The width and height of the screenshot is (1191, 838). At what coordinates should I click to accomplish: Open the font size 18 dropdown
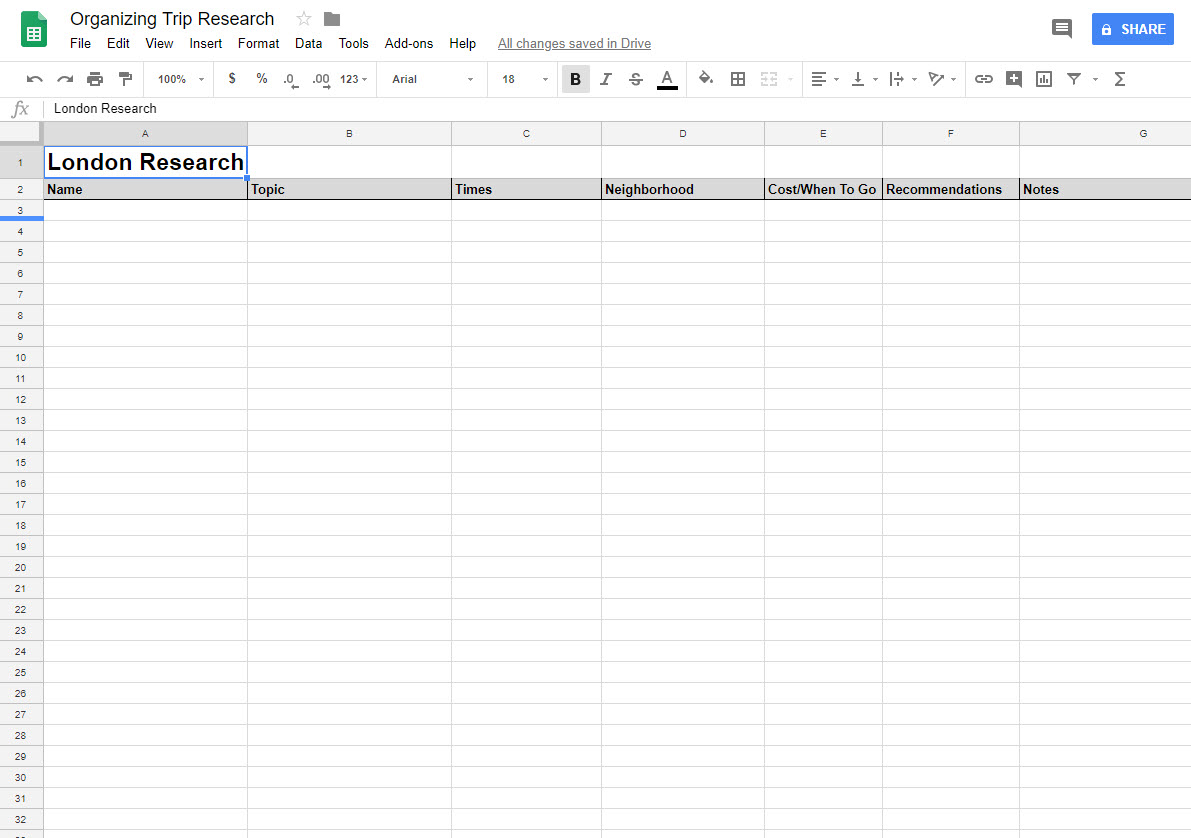pyautogui.click(x=524, y=79)
